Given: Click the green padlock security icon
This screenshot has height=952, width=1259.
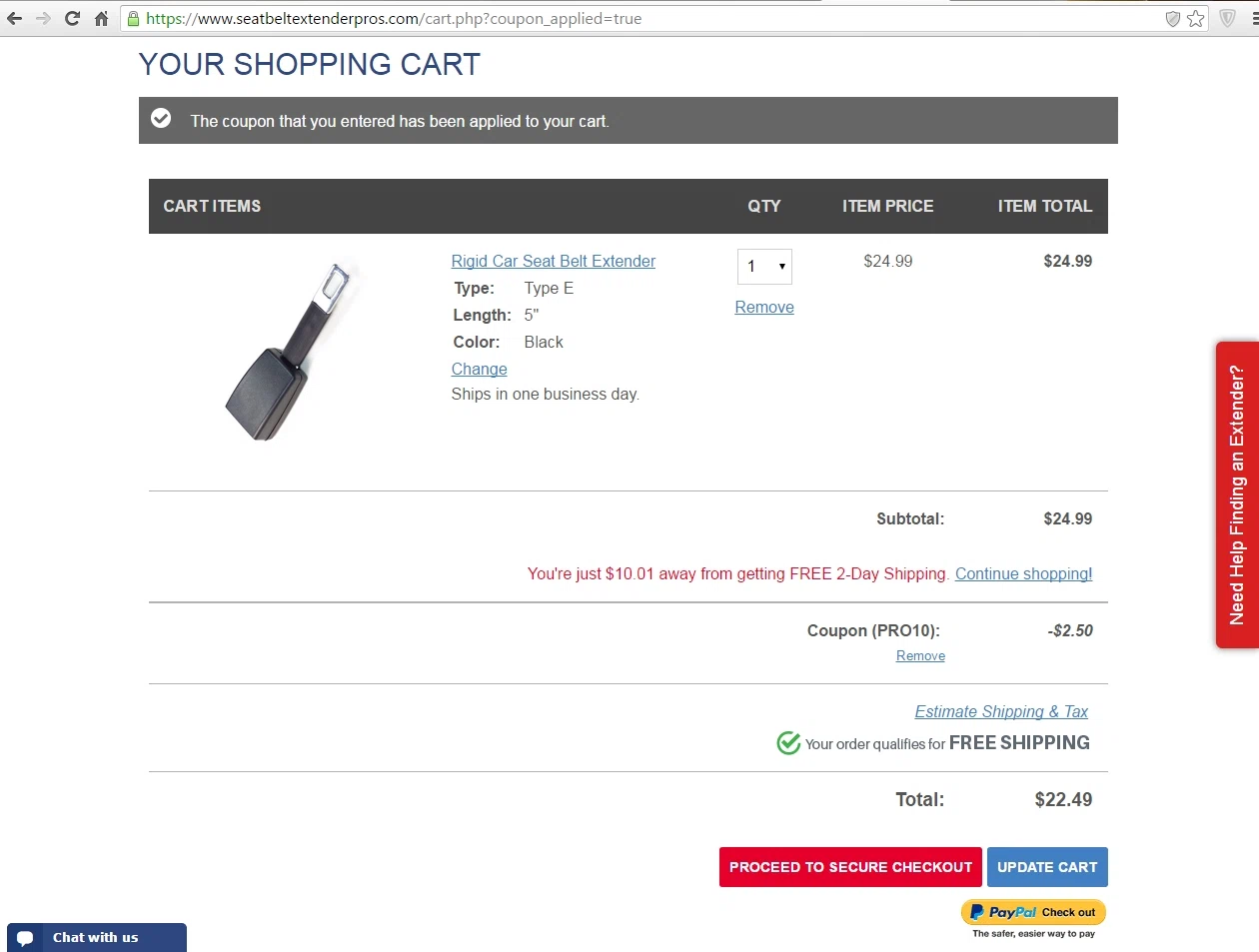Looking at the screenshot, I should [x=133, y=18].
